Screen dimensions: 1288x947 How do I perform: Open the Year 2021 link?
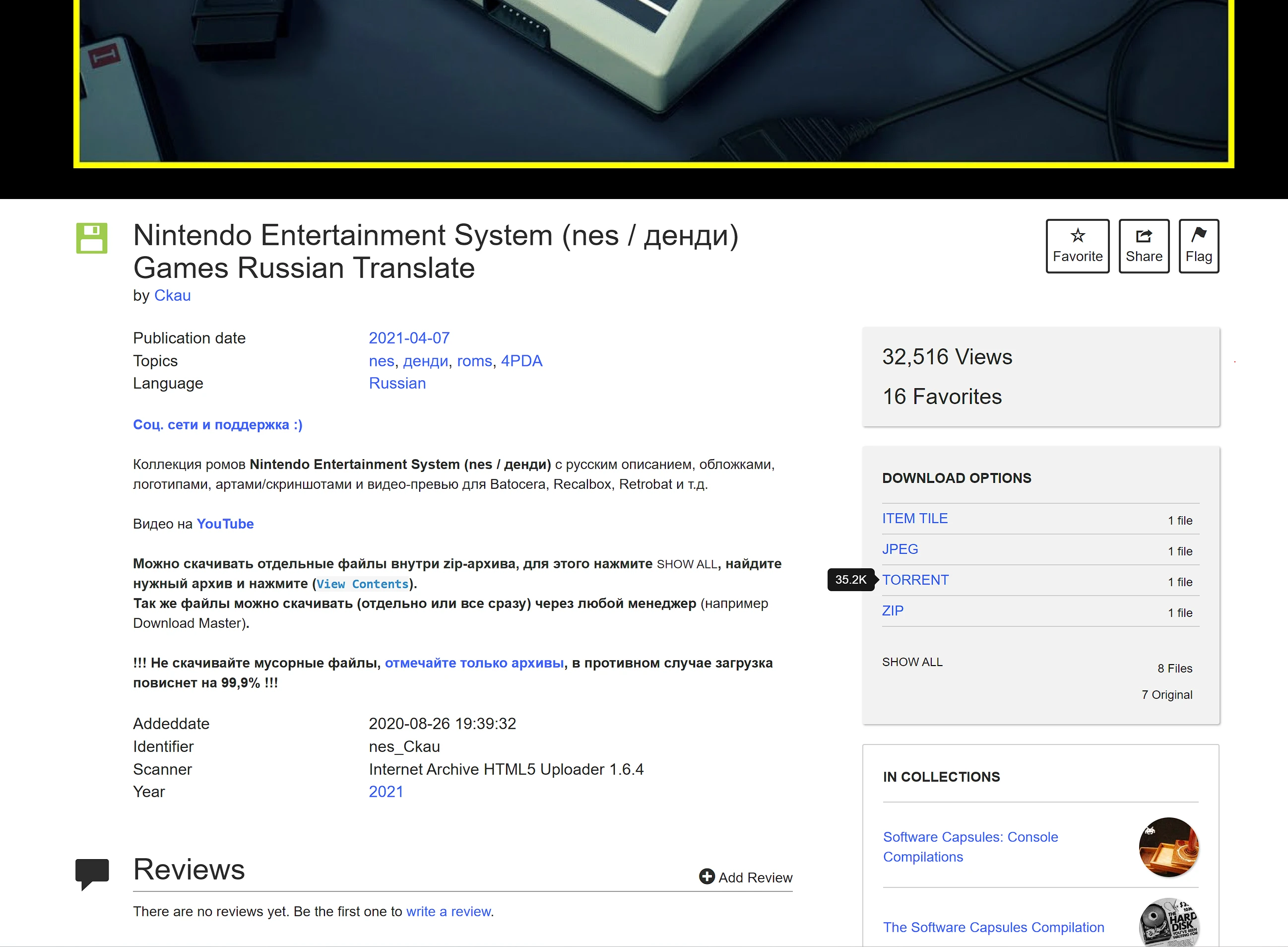pos(386,792)
